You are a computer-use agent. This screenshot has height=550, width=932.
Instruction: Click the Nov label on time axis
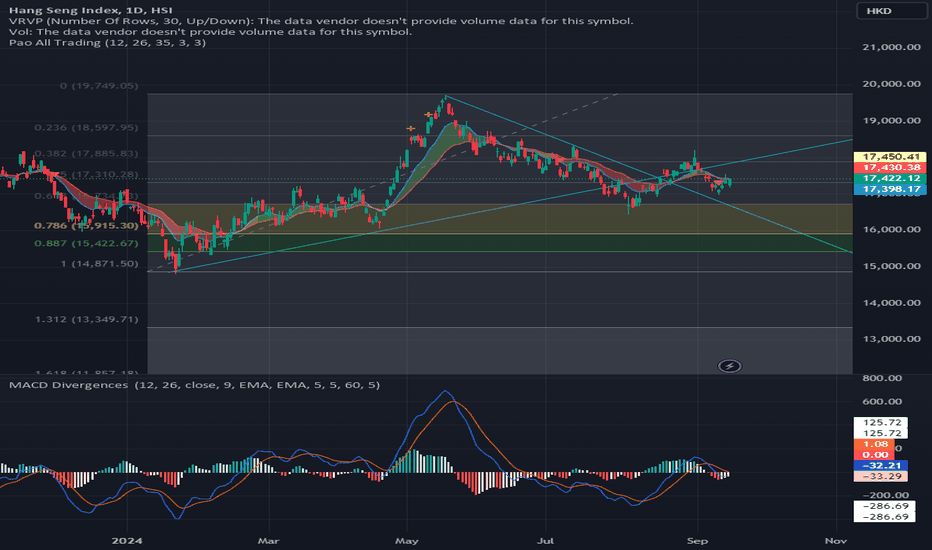(x=836, y=540)
